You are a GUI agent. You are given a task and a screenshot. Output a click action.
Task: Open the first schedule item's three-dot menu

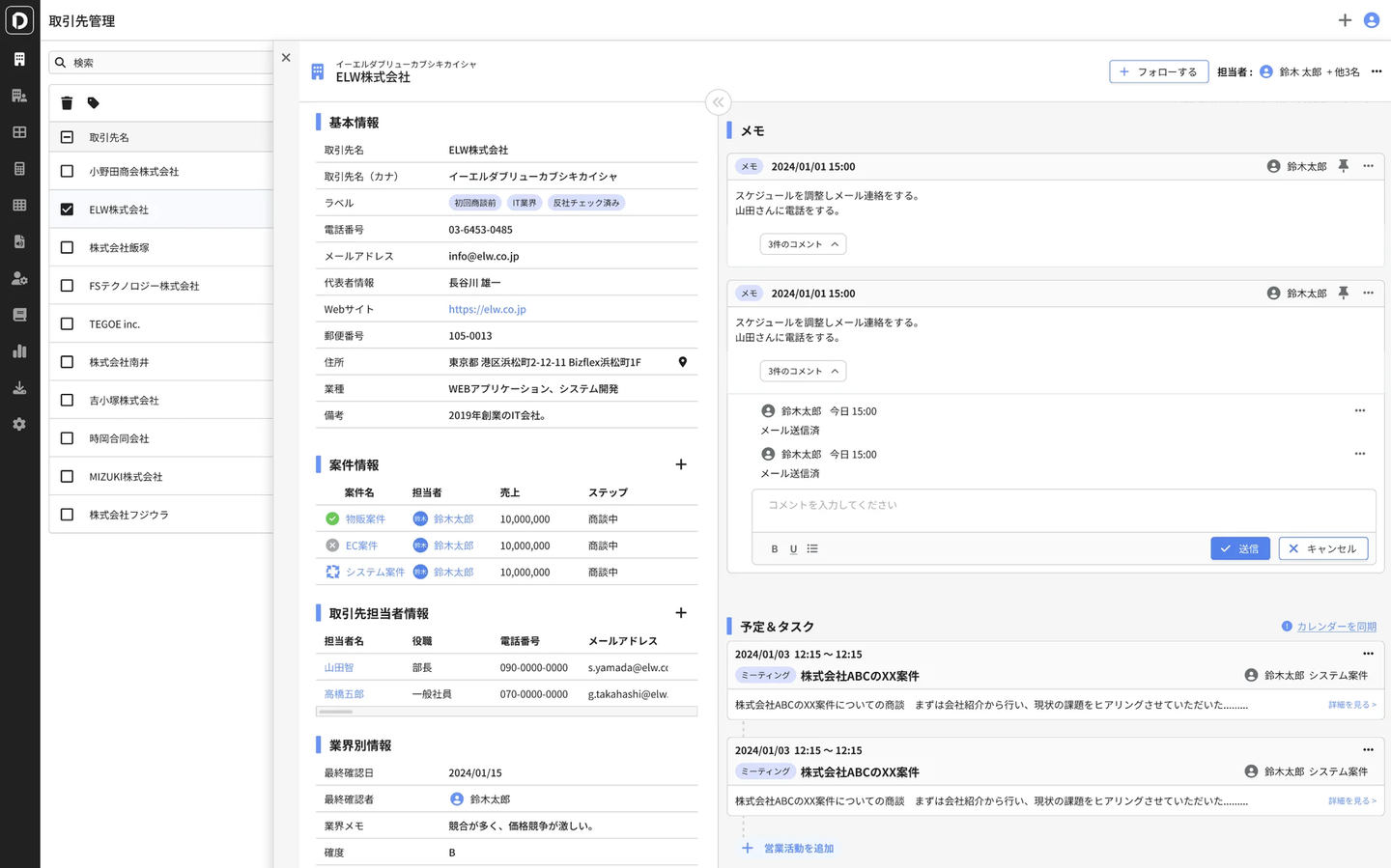point(1368,654)
